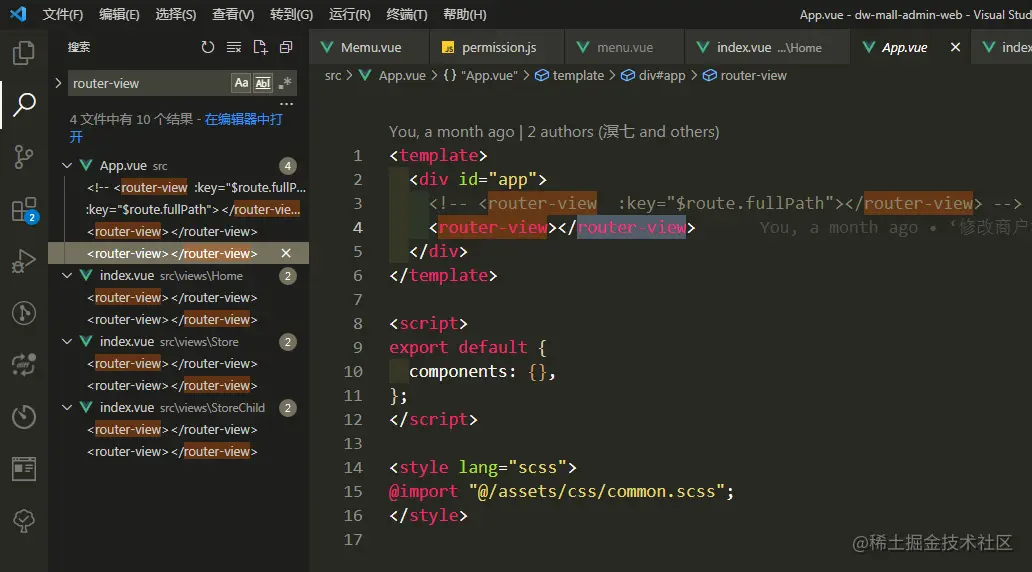The height and width of the screenshot is (572, 1032).
Task: Open the Timeline history activity bar icon
Action: [24, 417]
